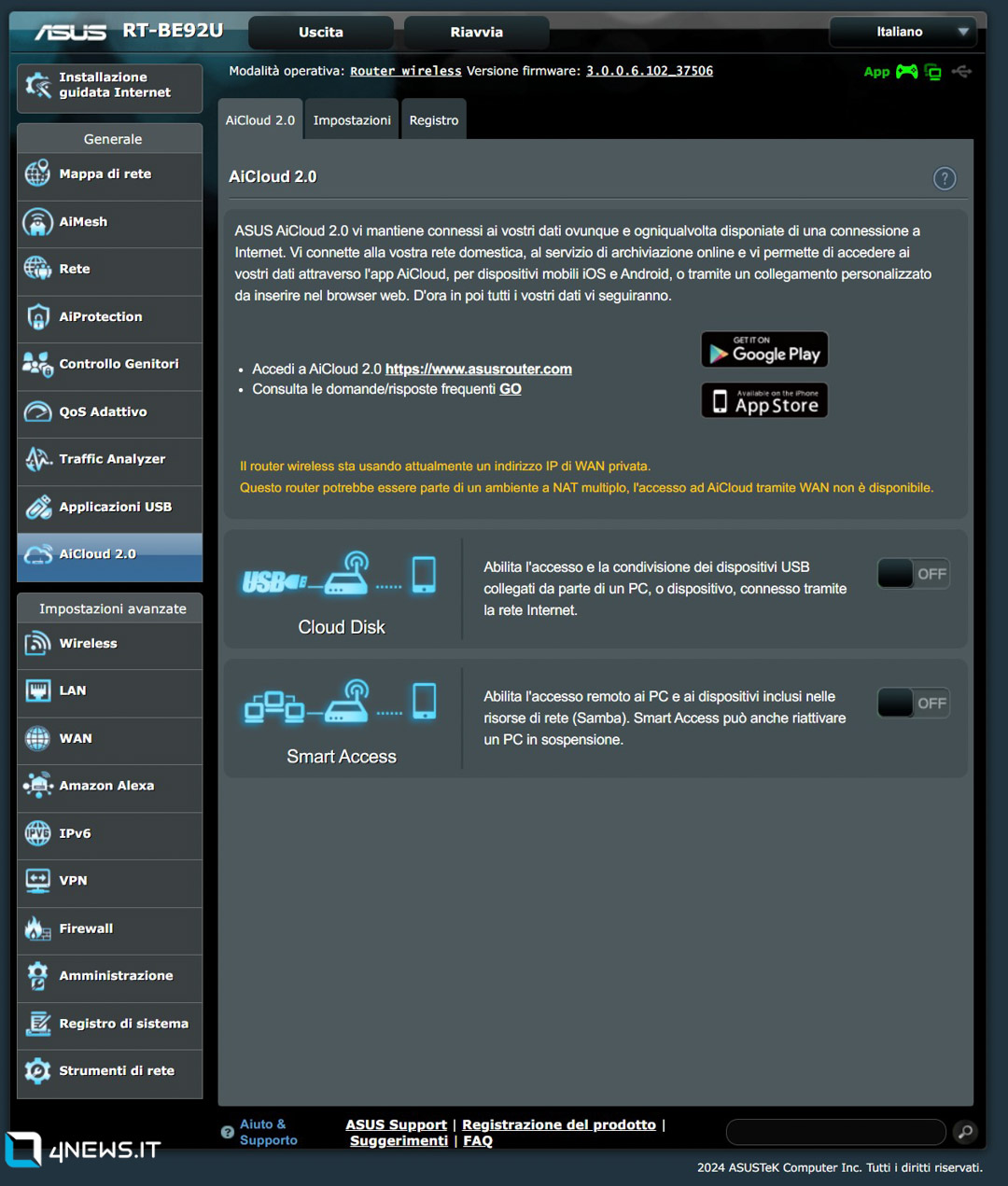
Task: Open the App Store badge
Action: 764,400
